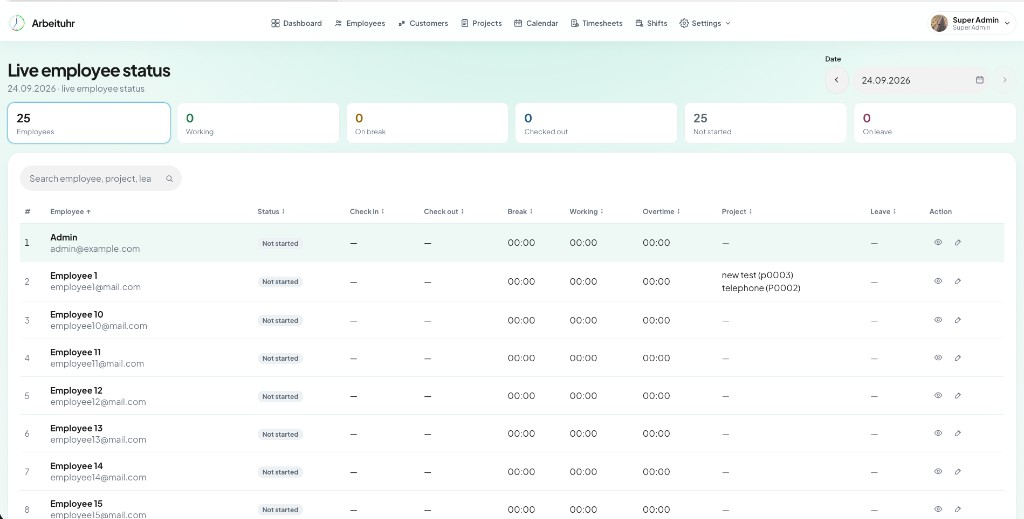Navigate to Projects
This screenshot has height=519, width=1024.
click(x=481, y=23)
